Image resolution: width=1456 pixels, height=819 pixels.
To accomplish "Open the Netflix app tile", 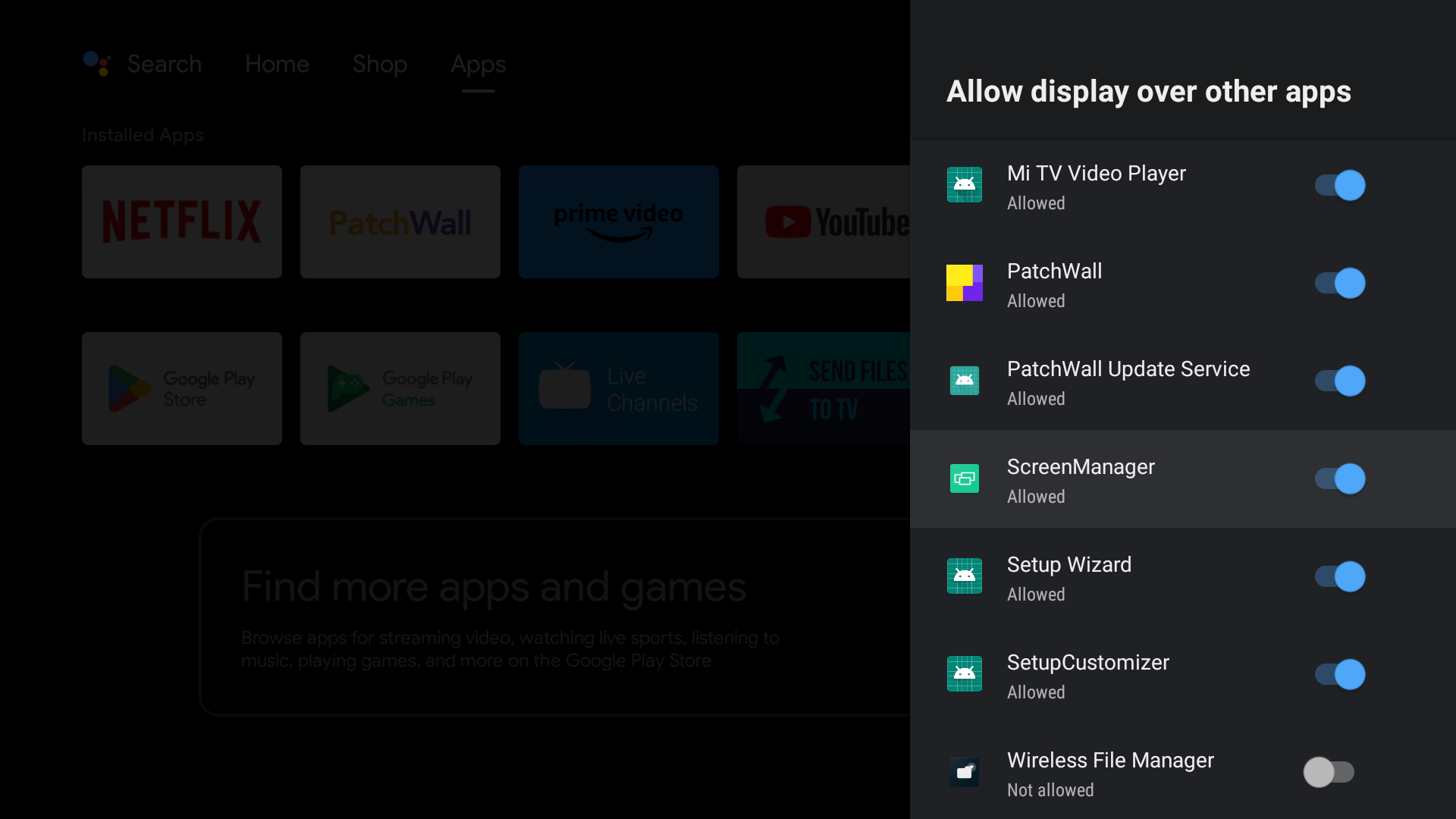I will (182, 221).
